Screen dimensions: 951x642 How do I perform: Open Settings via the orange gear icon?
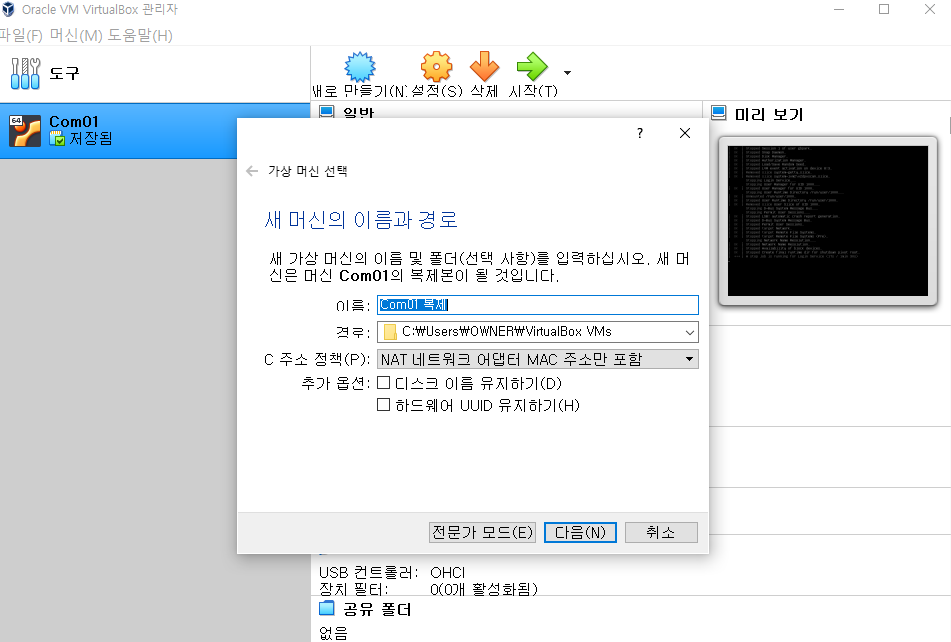coord(436,67)
